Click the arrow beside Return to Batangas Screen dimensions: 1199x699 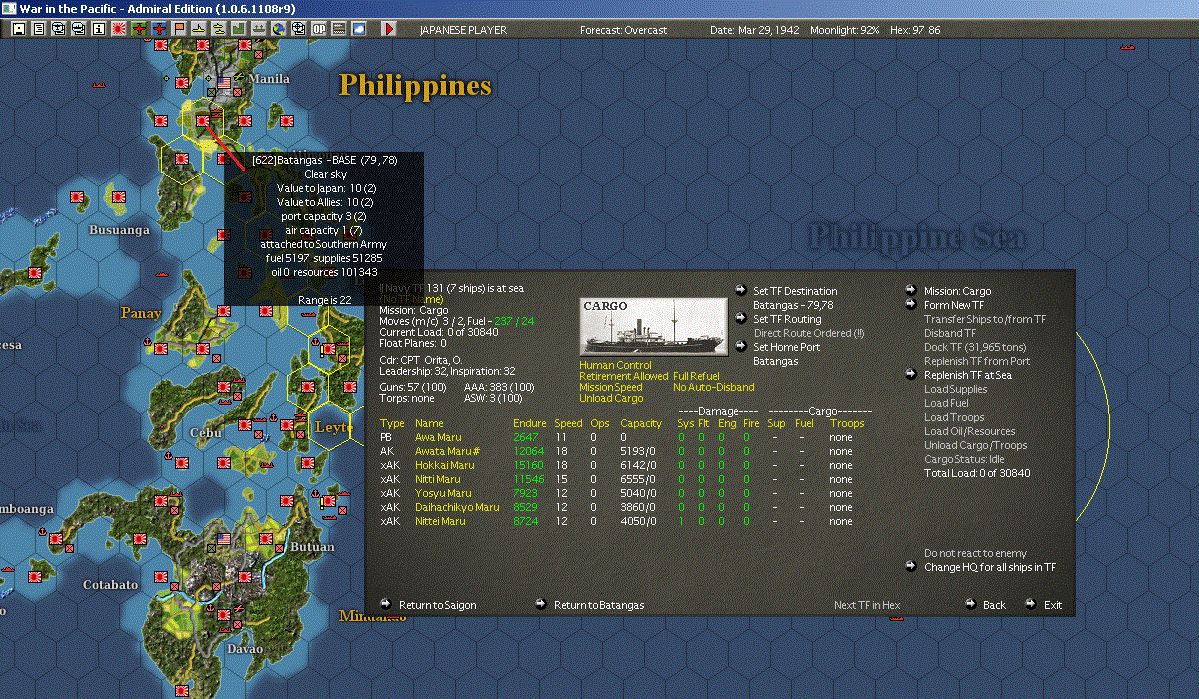coord(541,603)
